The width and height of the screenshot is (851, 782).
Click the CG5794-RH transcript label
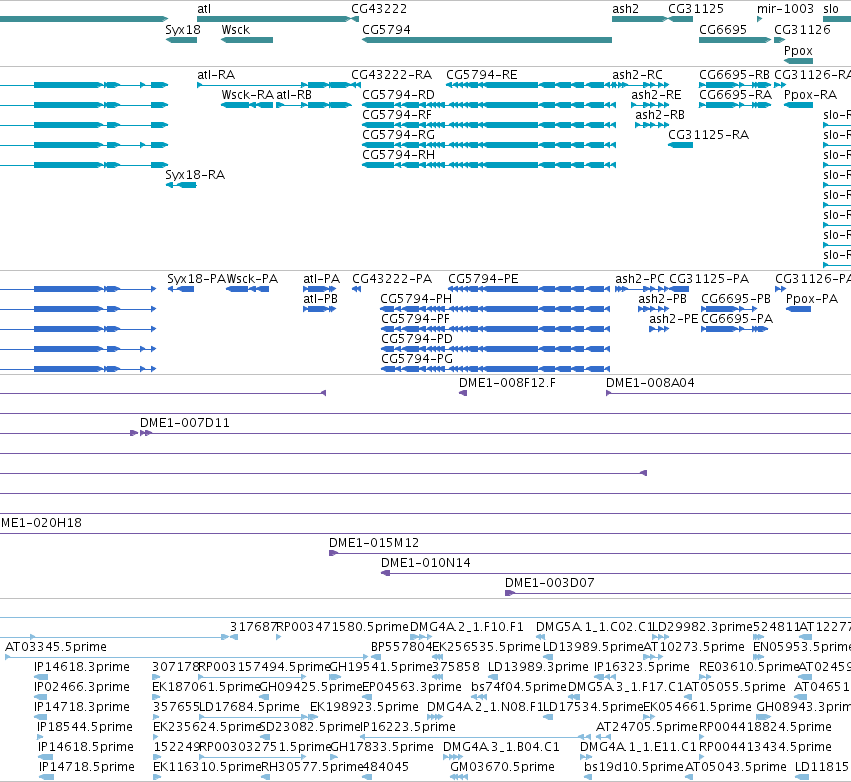tap(398, 155)
